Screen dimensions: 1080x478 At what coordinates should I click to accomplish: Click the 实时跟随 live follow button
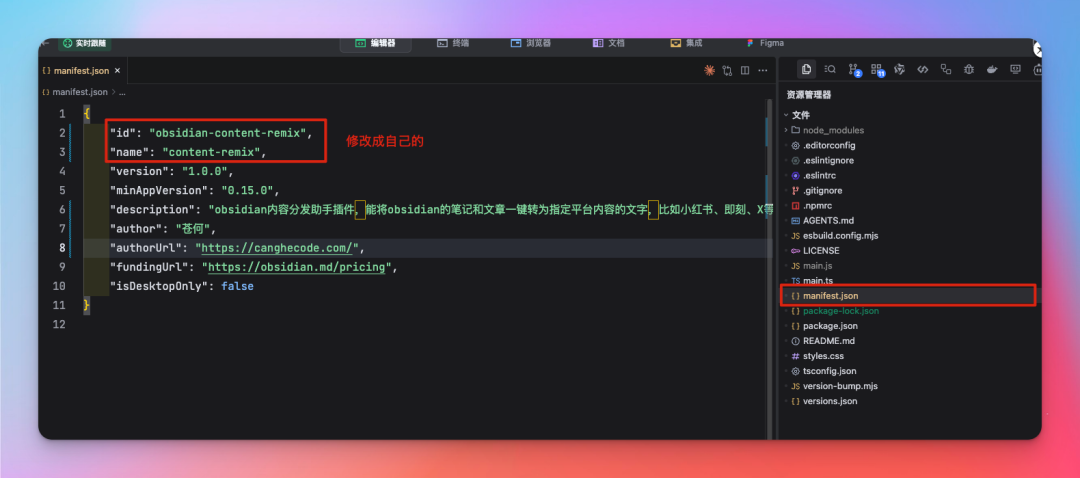(85, 43)
